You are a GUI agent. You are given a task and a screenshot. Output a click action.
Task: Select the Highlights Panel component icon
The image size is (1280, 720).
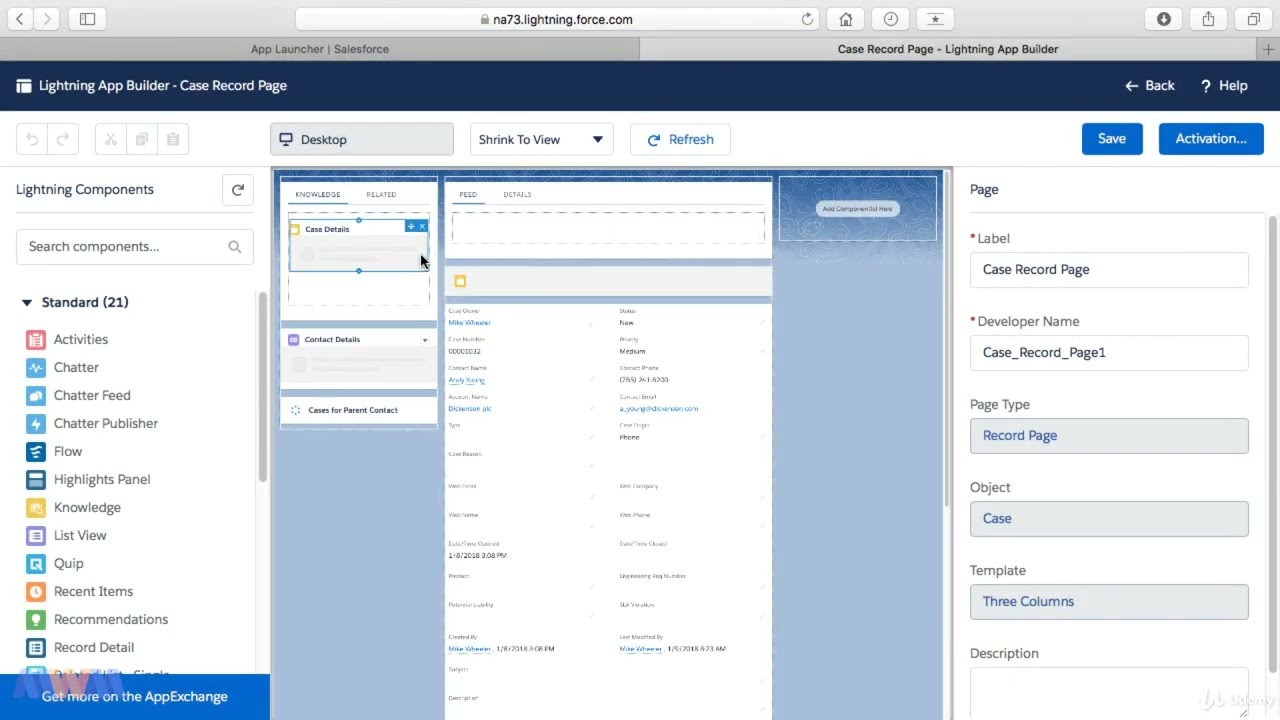tap(36, 480)
